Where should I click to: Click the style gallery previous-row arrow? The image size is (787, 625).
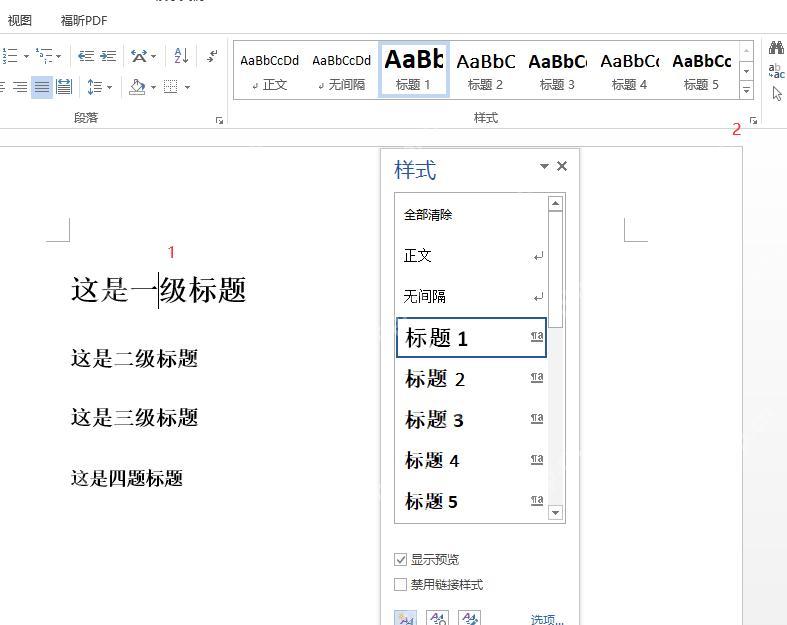(746, 51)
